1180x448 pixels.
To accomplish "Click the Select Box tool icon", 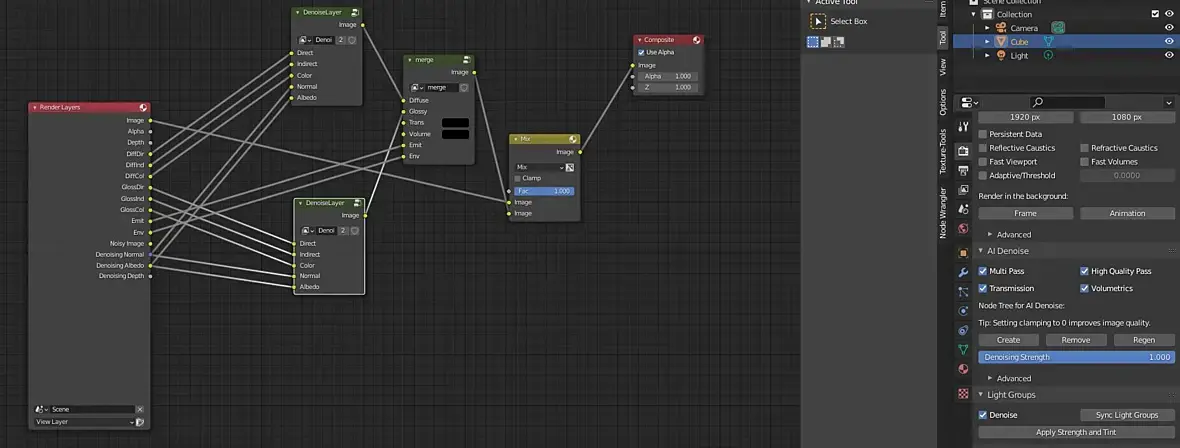I will [x=818, y=21].
